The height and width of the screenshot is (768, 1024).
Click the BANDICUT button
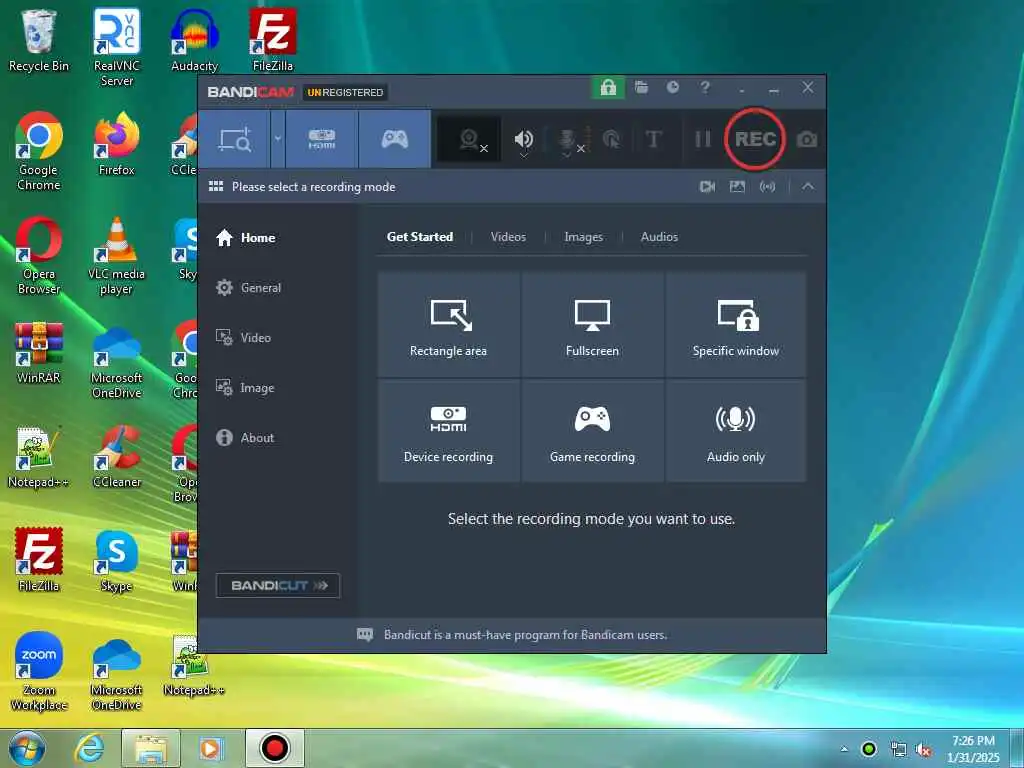point(278,585)
